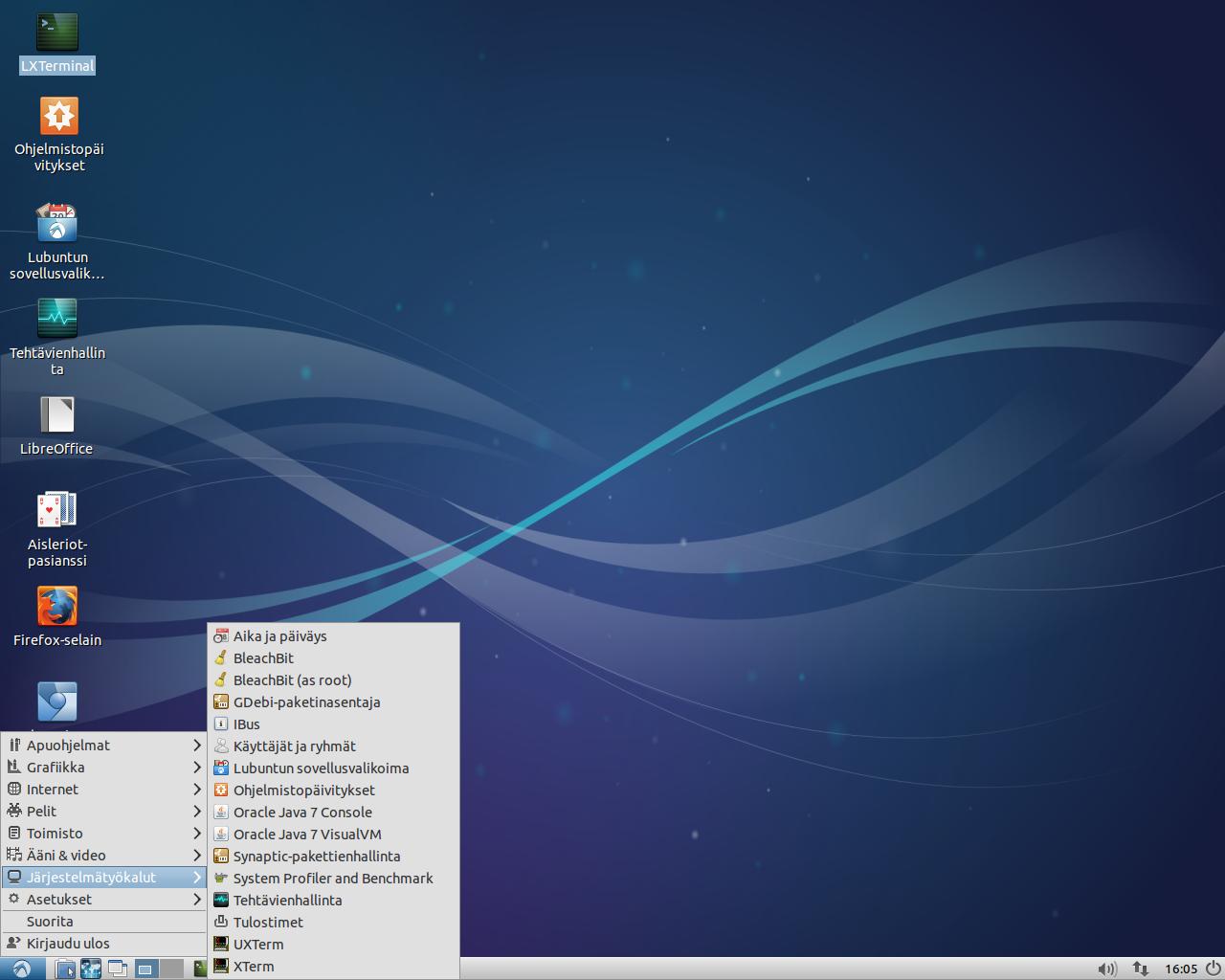Launch Aisleriot-pasianssi card game icon
The height and width of the screenshot is (980, 1225).
click(57, 529)
